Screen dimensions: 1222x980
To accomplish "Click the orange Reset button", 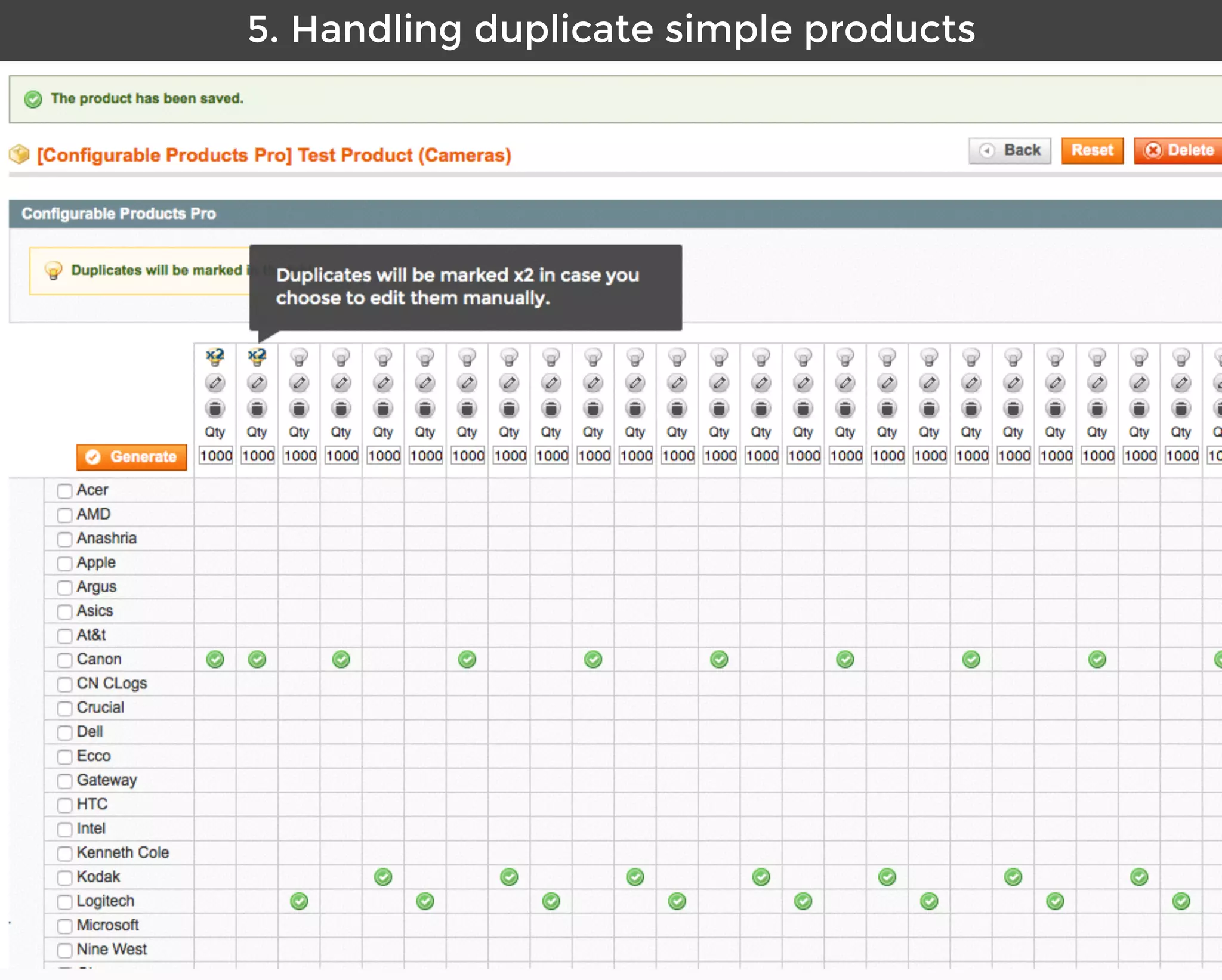I will 1092,150.
